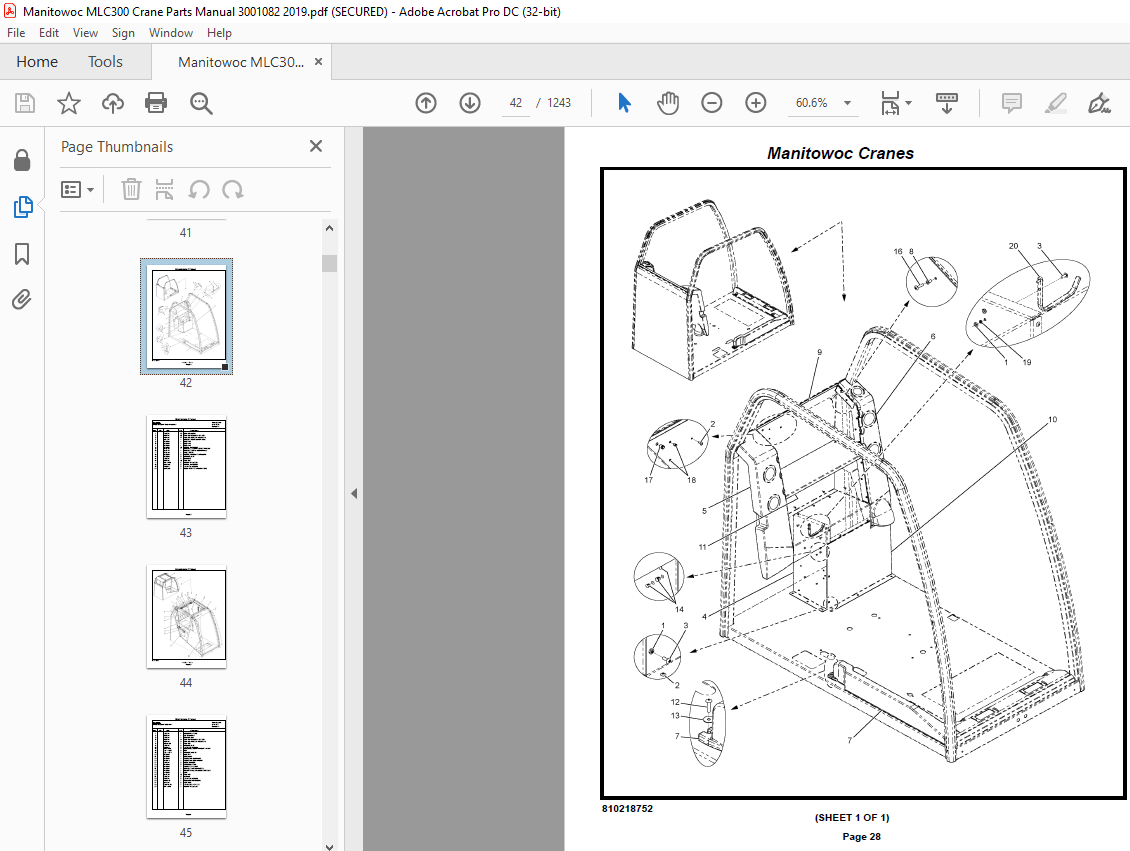Open the Window menu
The height and width of the screenshot is (851, 1130).
(171, 33)
